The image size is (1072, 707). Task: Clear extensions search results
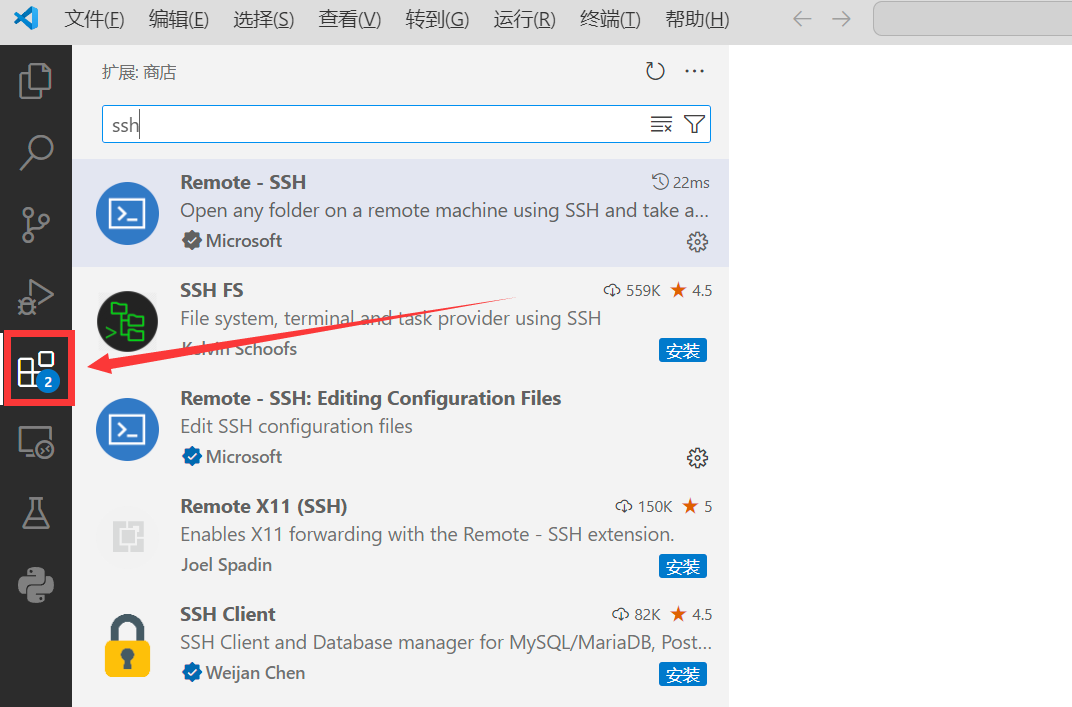click(661, 124)
